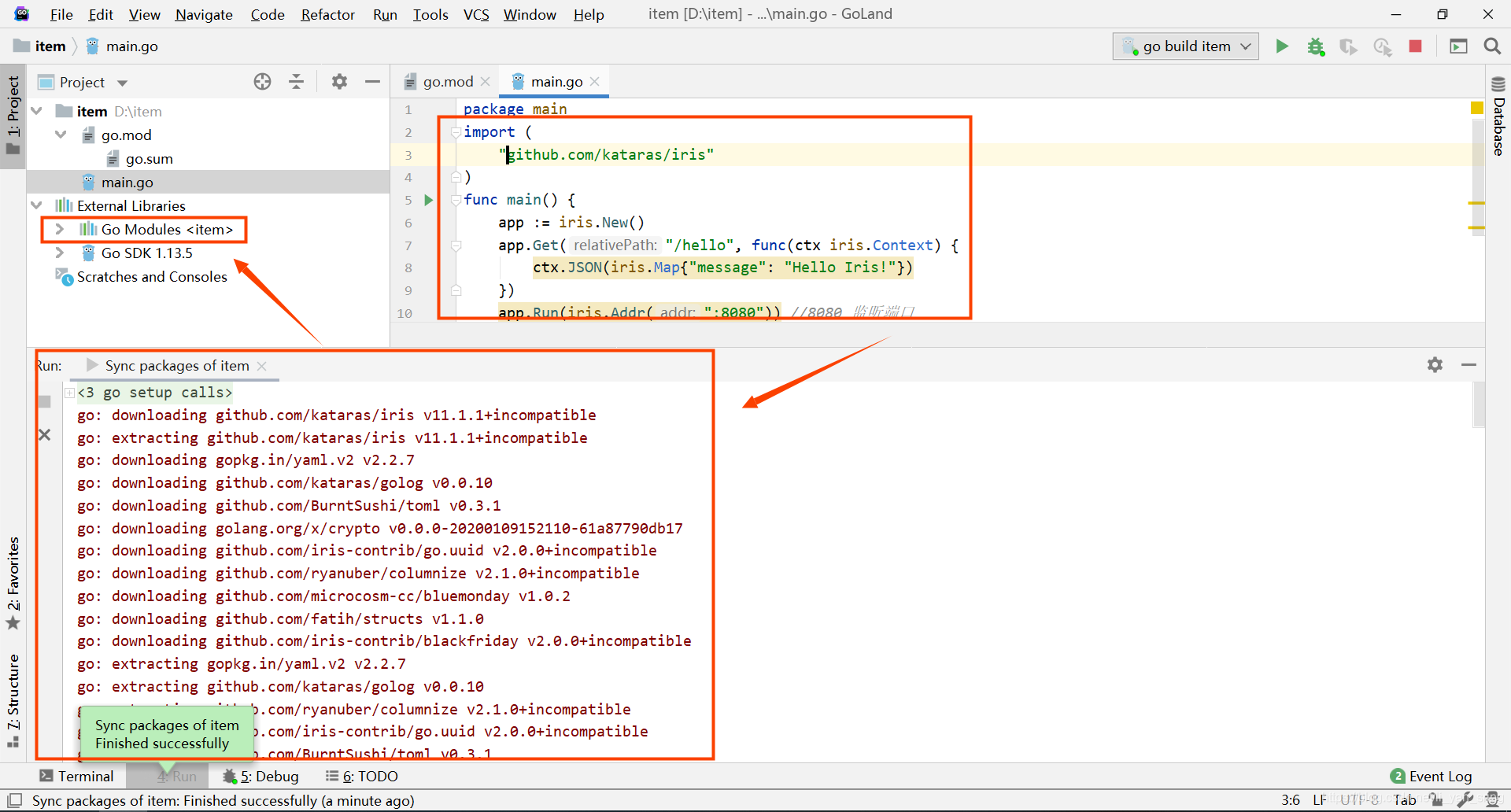Open the Database side panel
1511x812 pixels.
click(x=1498, y=116)
